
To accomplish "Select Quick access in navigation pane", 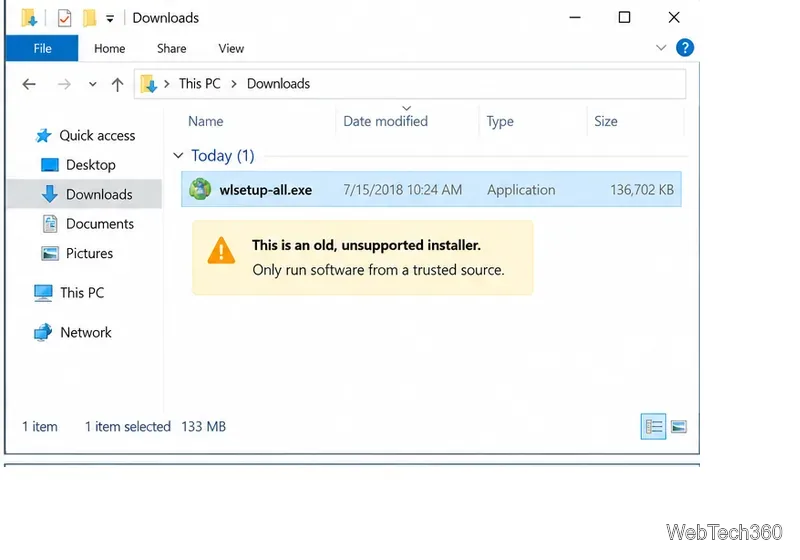I will (x=97, y=136).
